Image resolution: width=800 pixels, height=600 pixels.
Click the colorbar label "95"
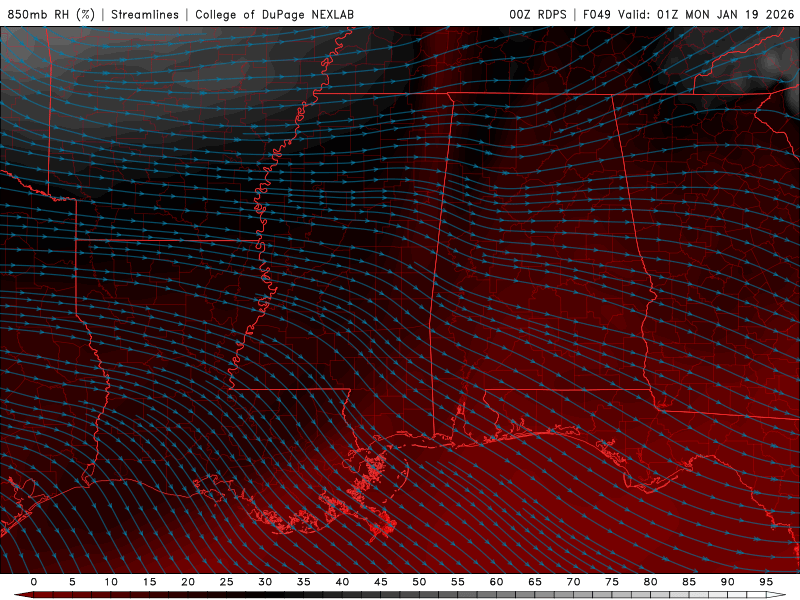[x=766, y=582]
